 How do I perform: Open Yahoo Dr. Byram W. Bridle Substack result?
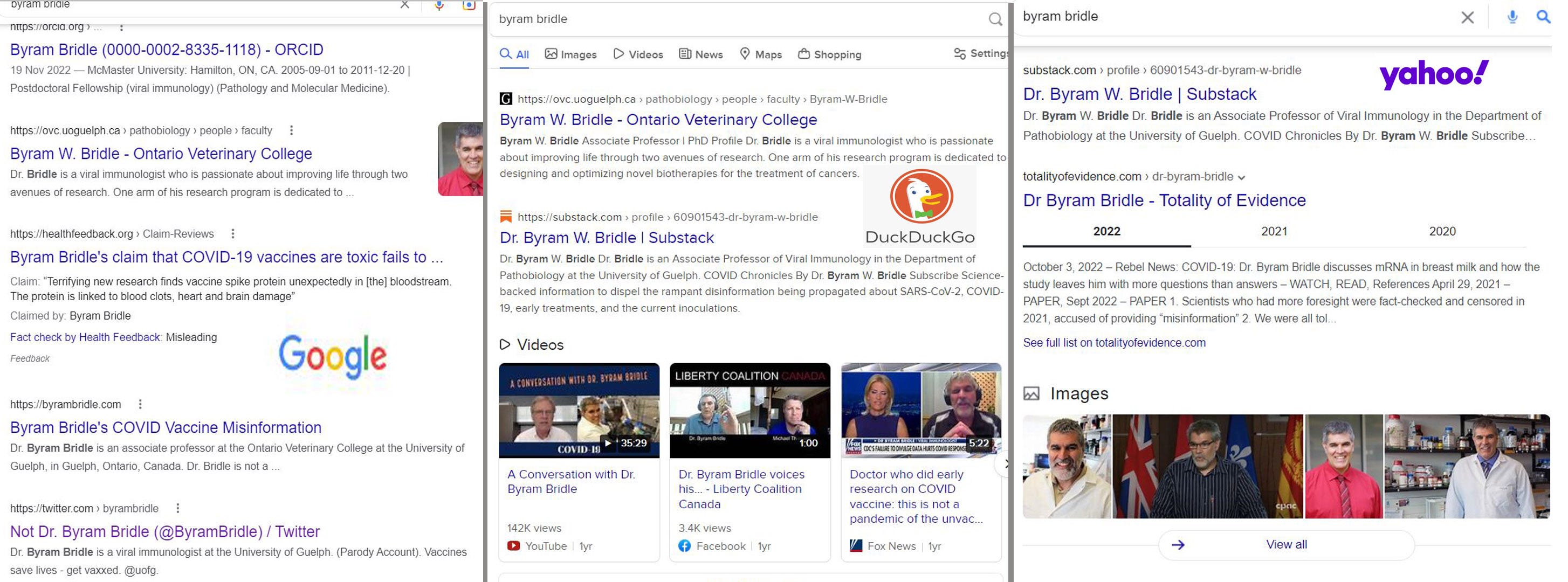tap(1139, 94)
